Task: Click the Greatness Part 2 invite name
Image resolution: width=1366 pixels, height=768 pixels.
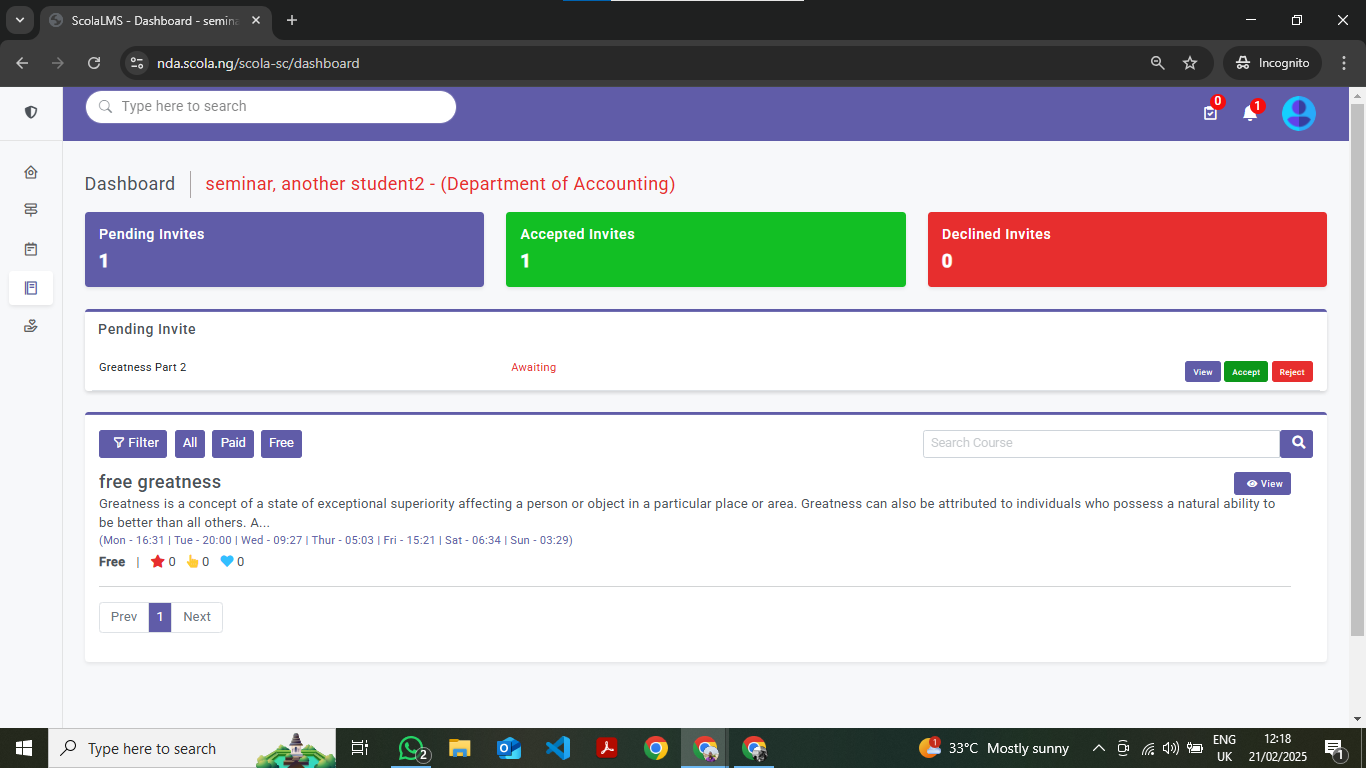Action: click(143, 368)
